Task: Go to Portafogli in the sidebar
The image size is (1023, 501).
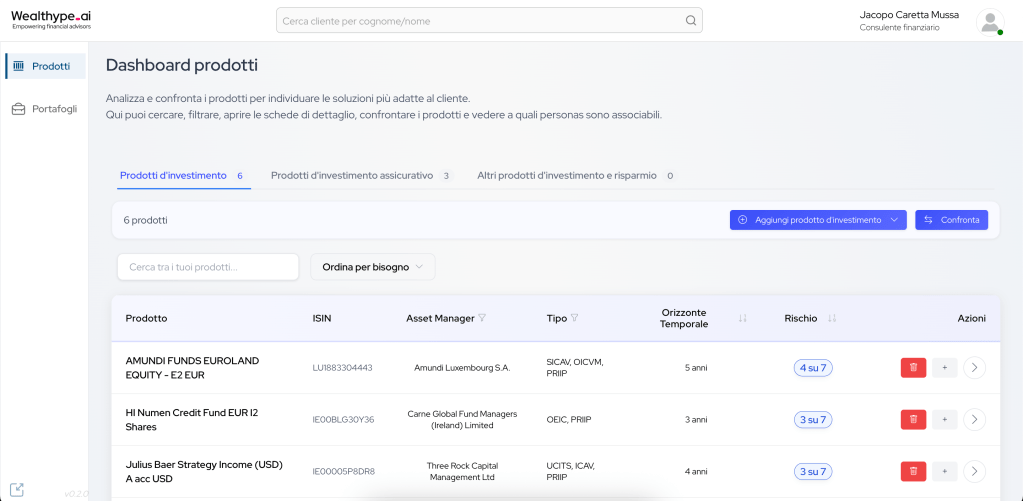Action: (x=45, y=109)
